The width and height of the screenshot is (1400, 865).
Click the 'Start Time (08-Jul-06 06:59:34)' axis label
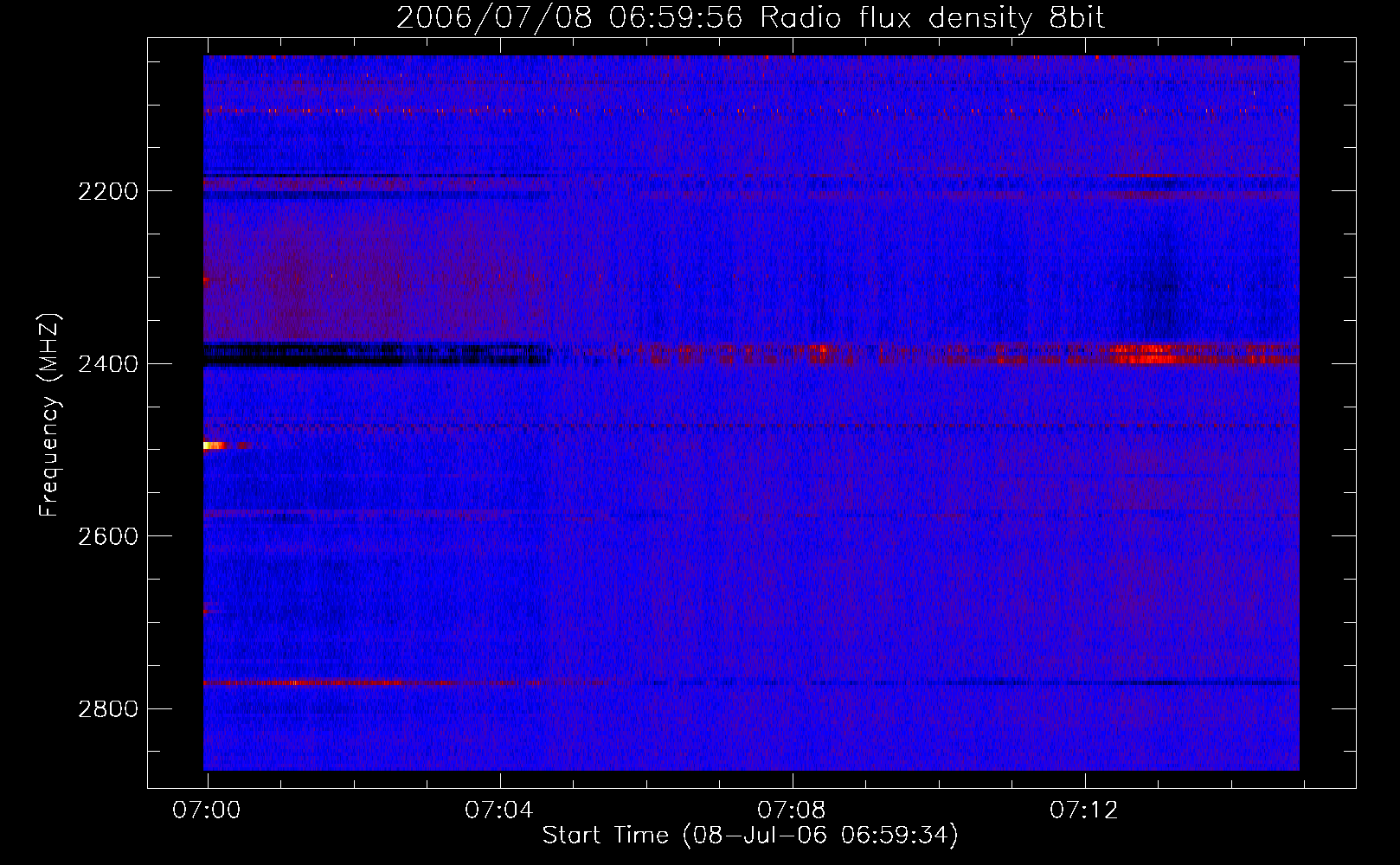750,836
